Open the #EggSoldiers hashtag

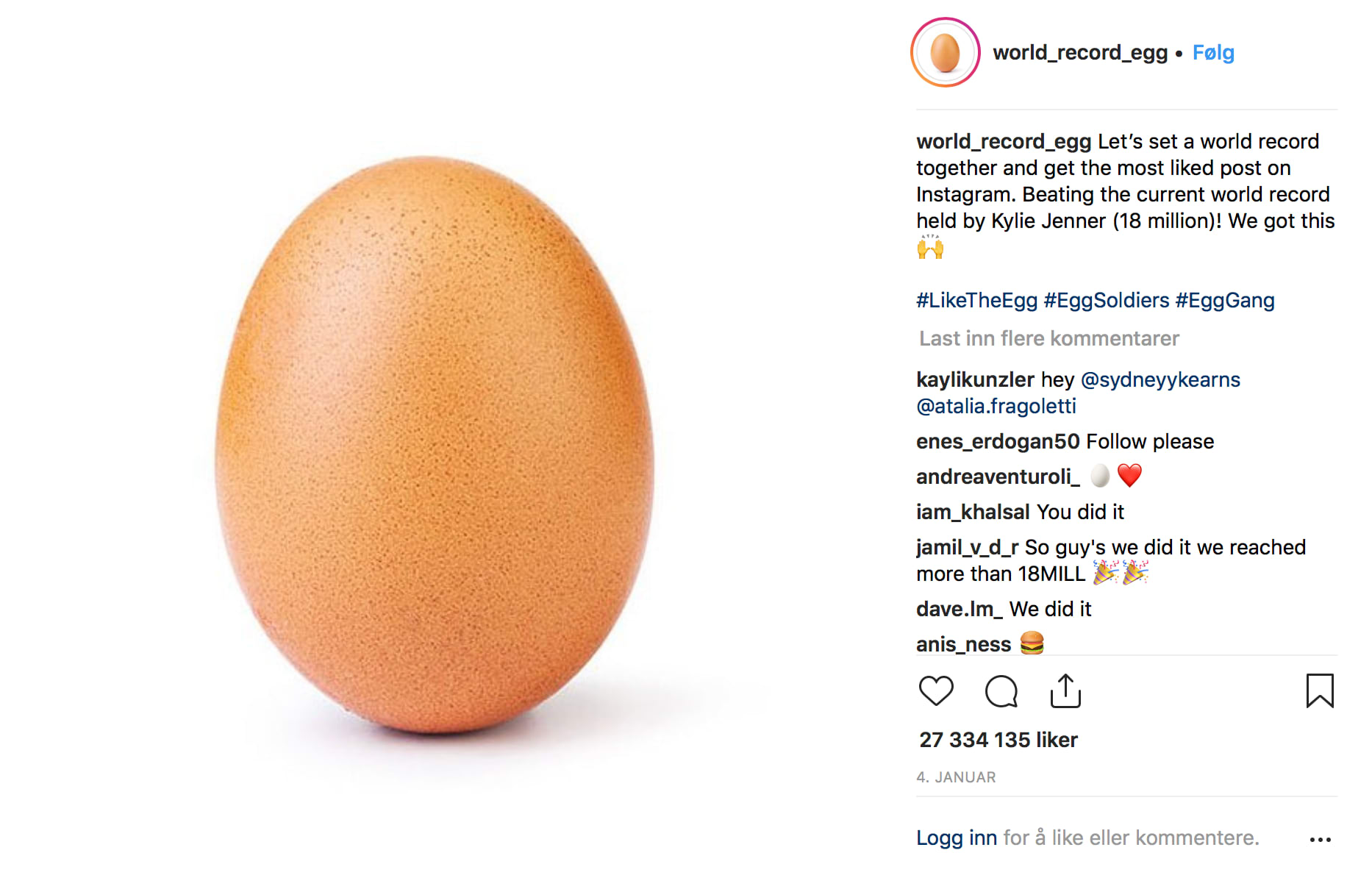pyautogui.click(x=1106, y=300)
